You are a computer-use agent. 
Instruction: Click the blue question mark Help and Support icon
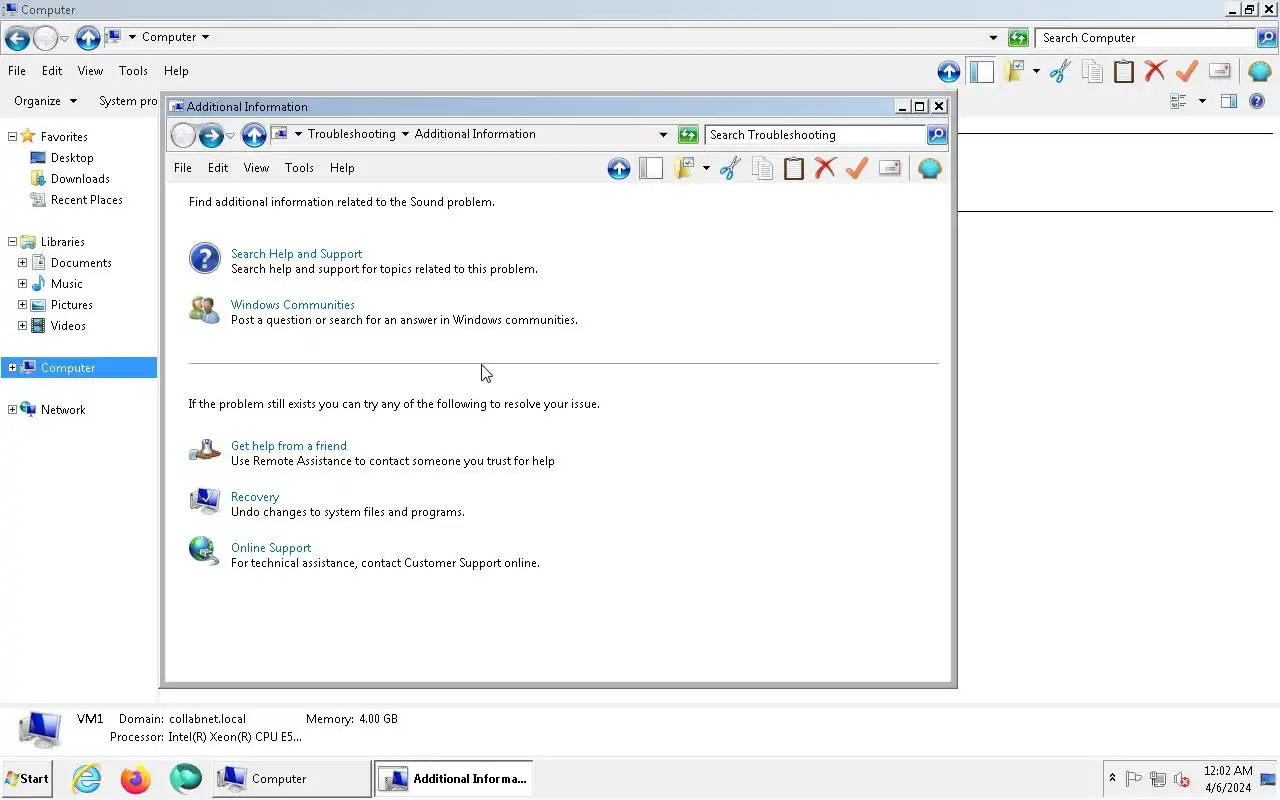205,259
